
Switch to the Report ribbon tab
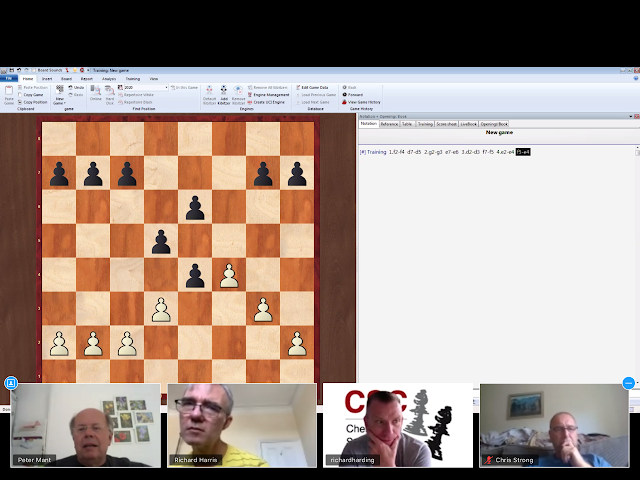[87, 79]
